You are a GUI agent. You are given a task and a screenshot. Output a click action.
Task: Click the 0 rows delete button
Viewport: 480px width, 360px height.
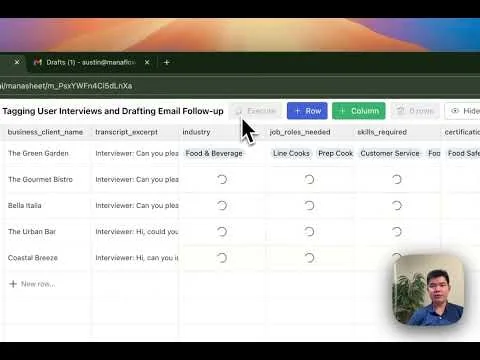415,111
